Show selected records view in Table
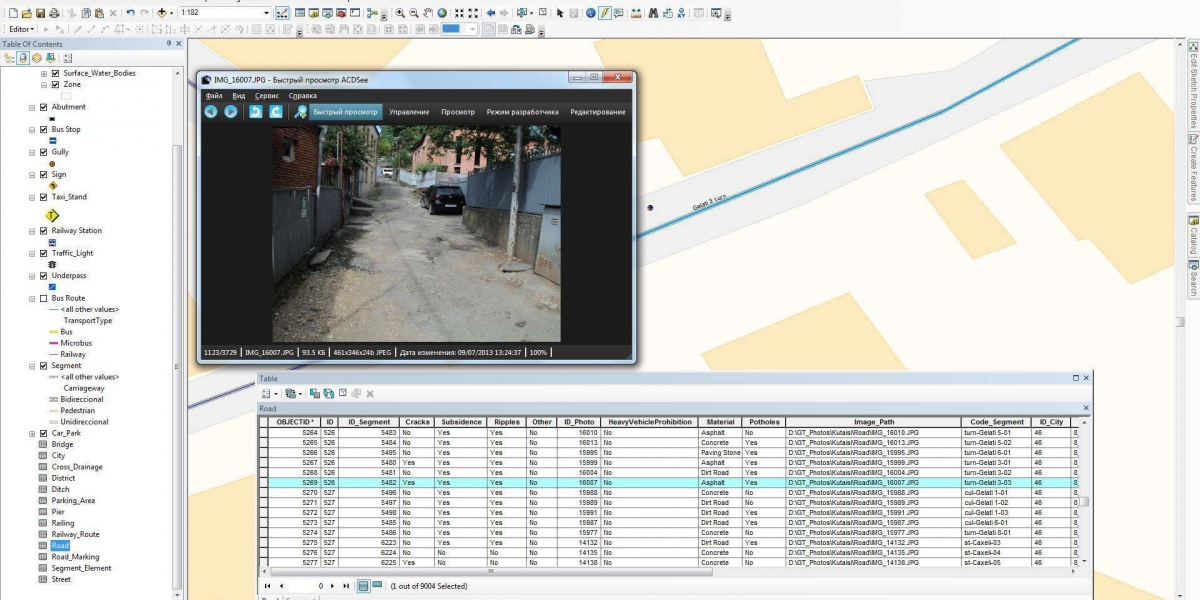Image resolution: width=1200 pixels, height=600 pixels. tap(378, 585)
